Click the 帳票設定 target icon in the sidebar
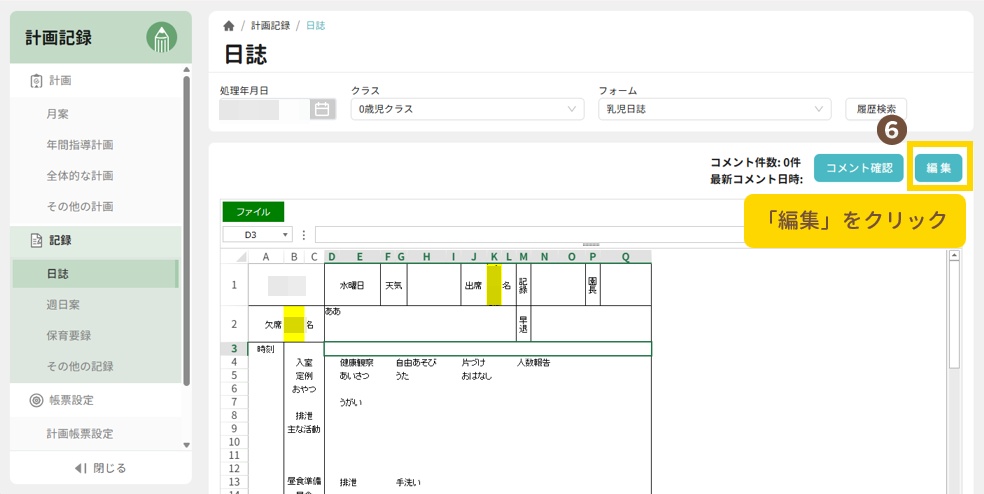 tap(36, 400)
